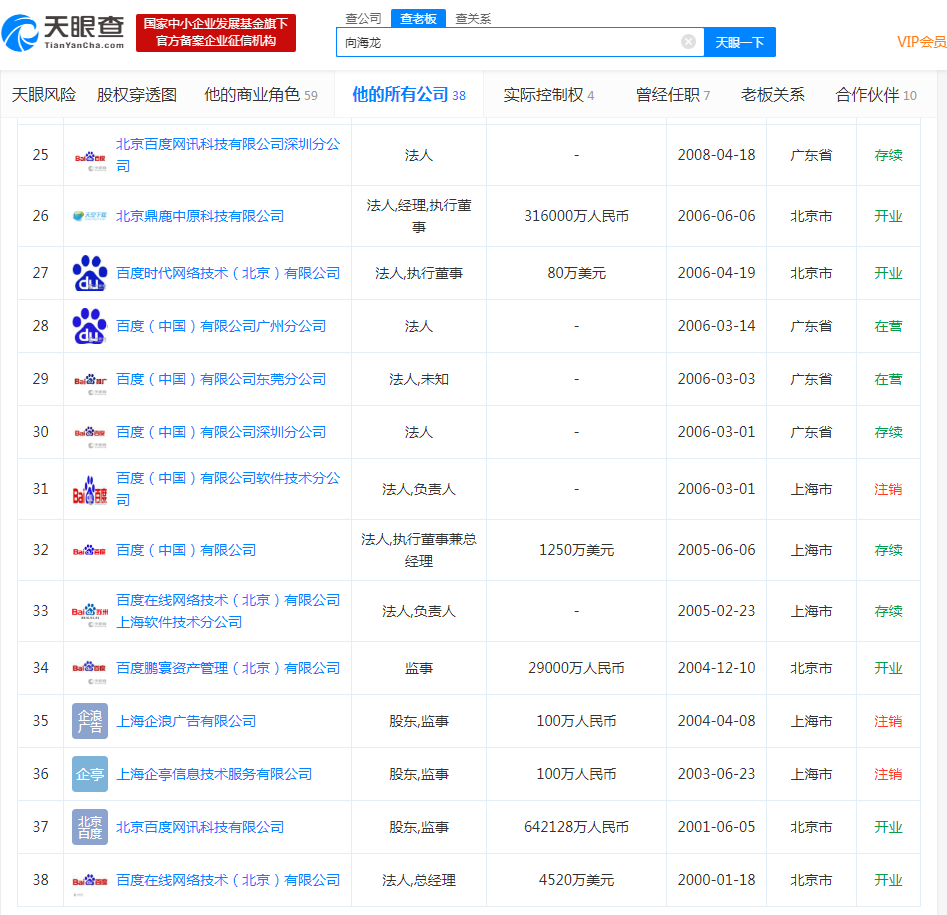947x915 pixels.
Task: Click logo of 百度鹏寰资产管理
Action: 90,673
